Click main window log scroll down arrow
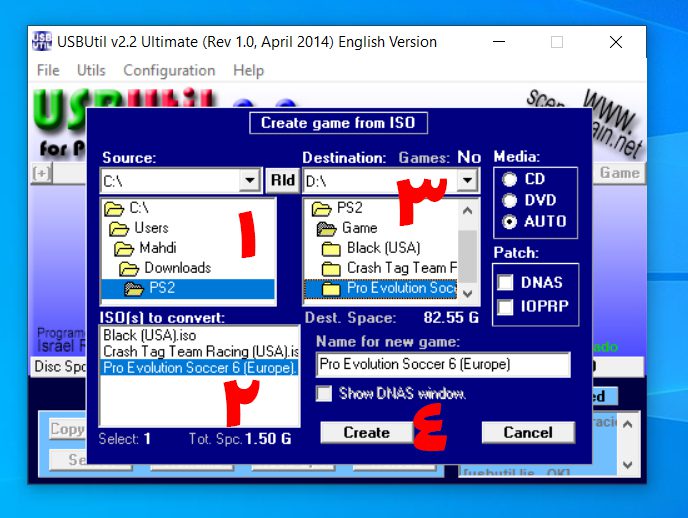Viewport: 688px width, 518px height. coord(627,465)
